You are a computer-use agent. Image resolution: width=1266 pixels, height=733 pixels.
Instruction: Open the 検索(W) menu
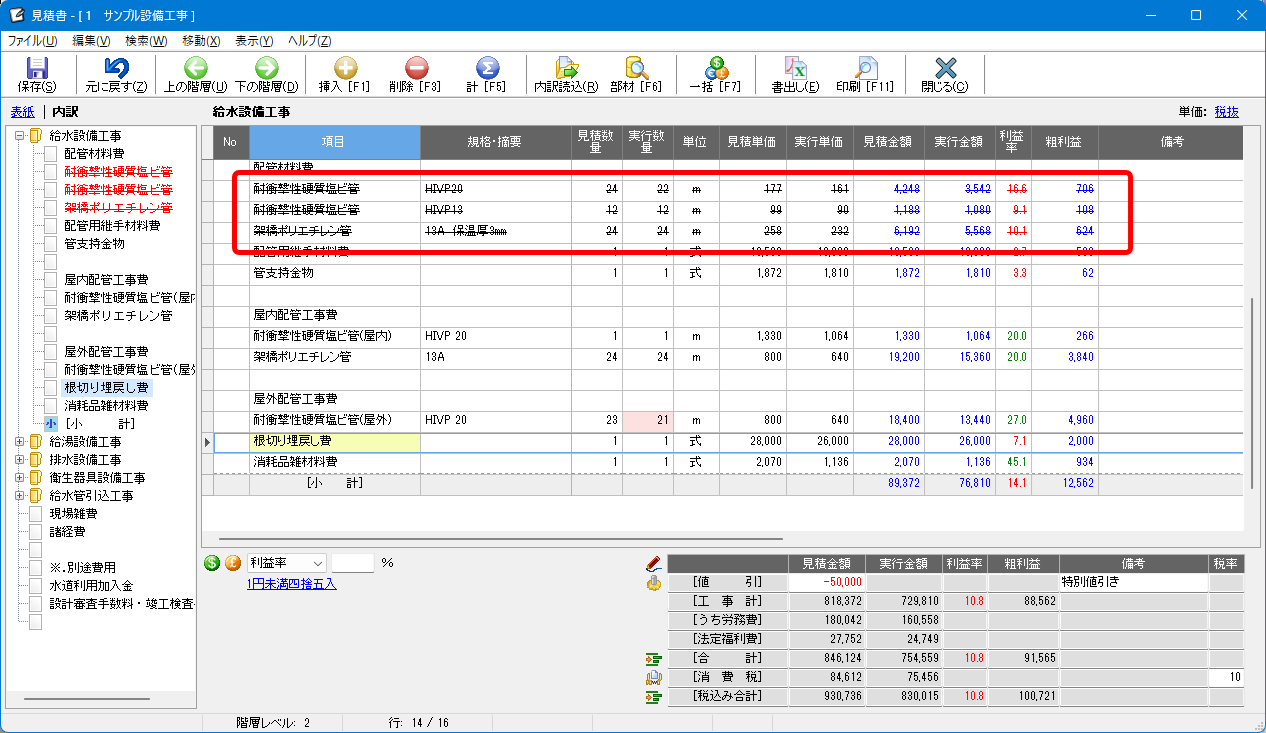[x=146, y=41]
